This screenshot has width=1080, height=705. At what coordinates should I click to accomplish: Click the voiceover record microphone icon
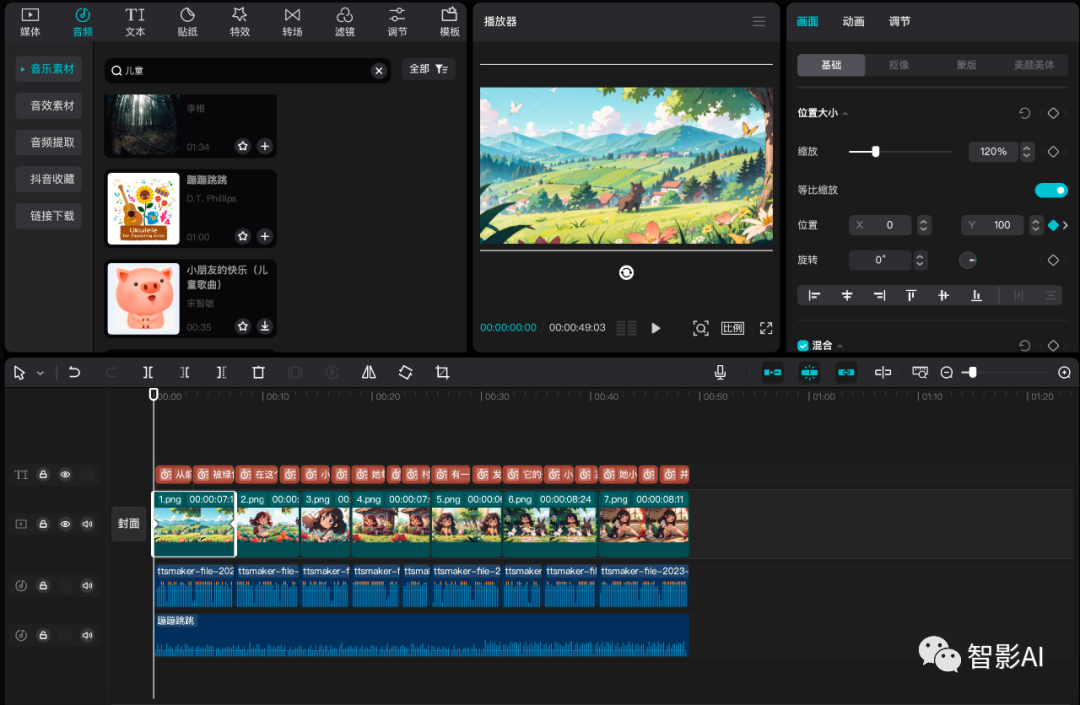(719, 372)
